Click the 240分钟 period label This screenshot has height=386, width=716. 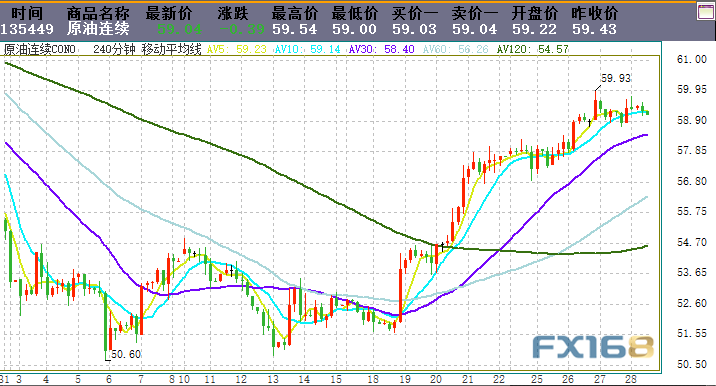(114, 49)
